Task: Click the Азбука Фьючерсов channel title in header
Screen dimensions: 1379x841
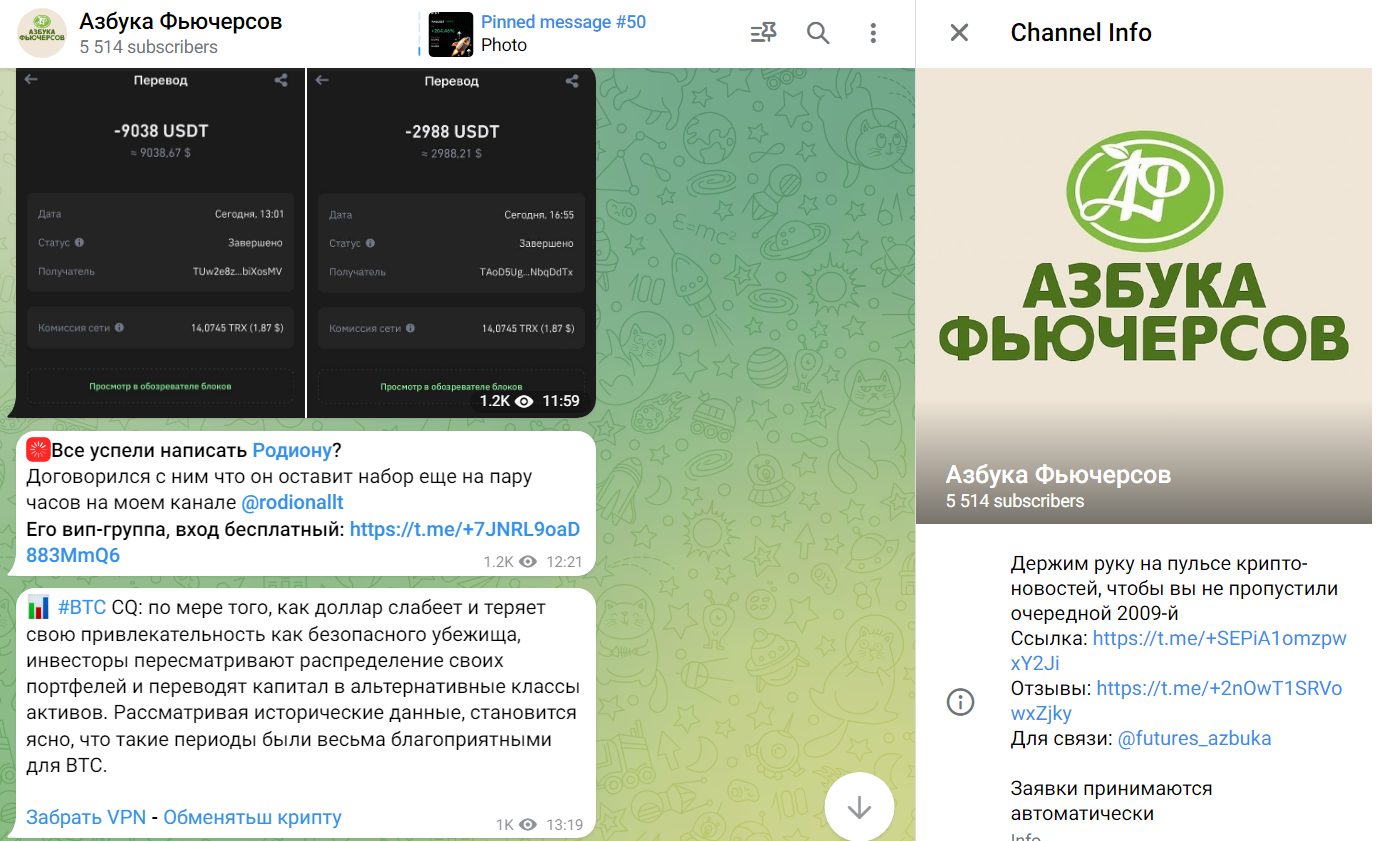Action: [181, 21]
